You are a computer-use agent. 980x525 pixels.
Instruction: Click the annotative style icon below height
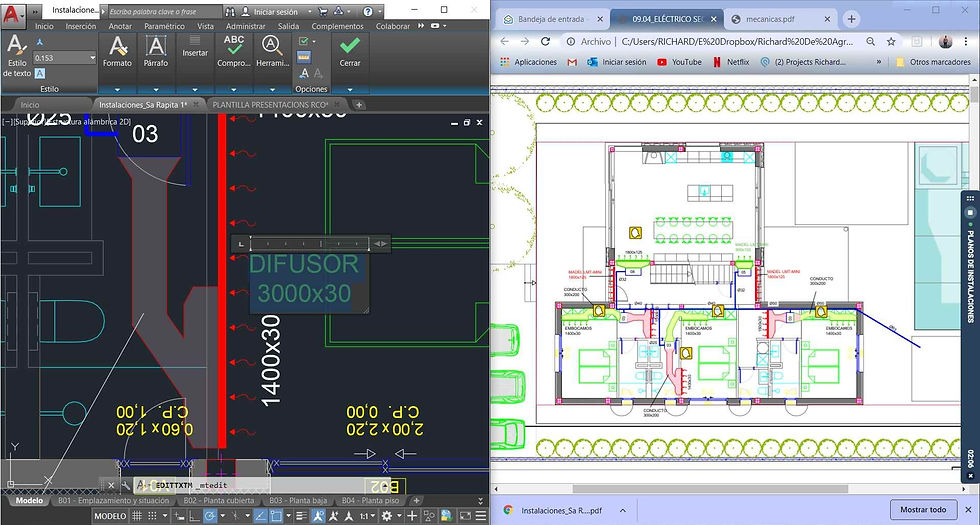coord(39,73)
